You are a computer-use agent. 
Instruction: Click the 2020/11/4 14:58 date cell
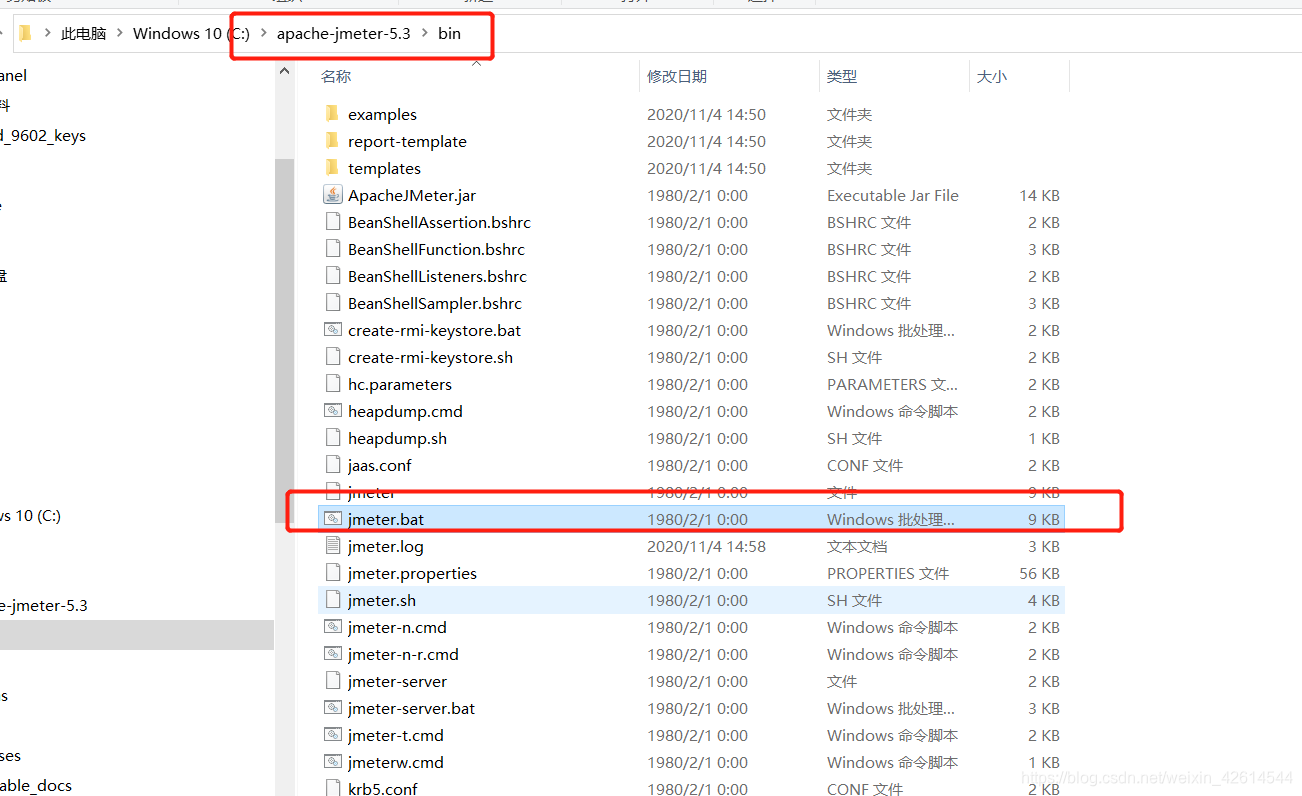tap(706, 546)
